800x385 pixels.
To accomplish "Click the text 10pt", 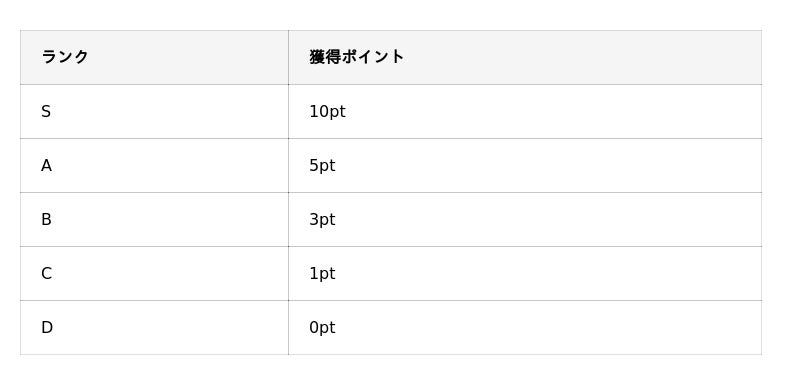I will click(328, 112).
